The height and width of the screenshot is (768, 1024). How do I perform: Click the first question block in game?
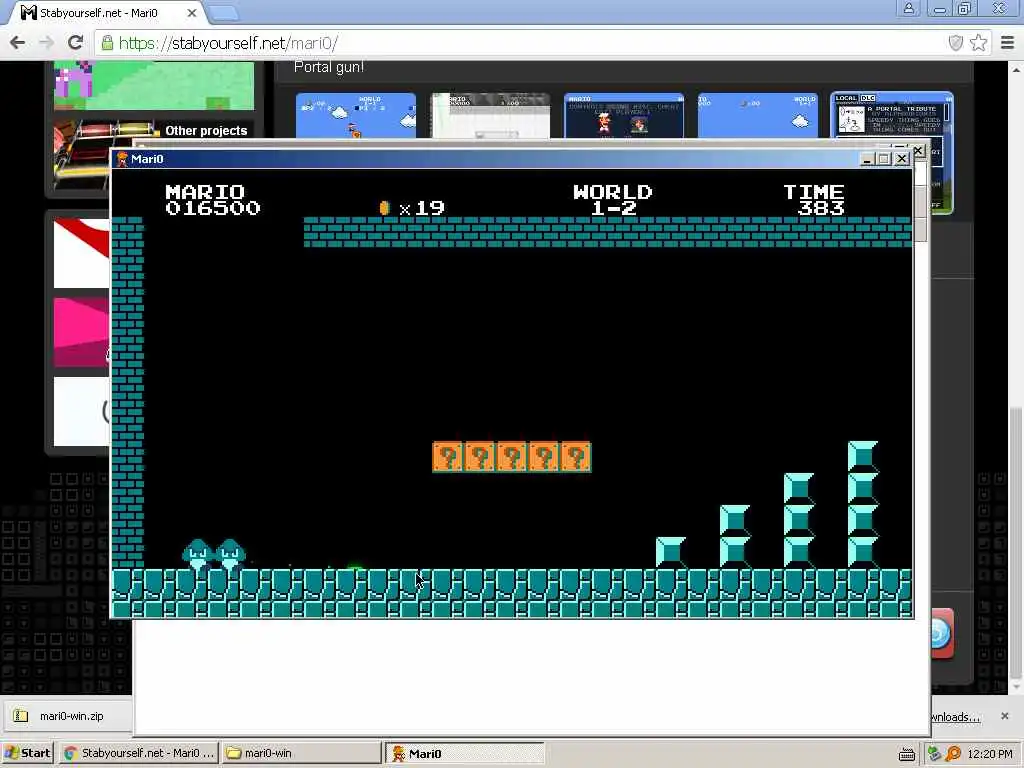448,456
